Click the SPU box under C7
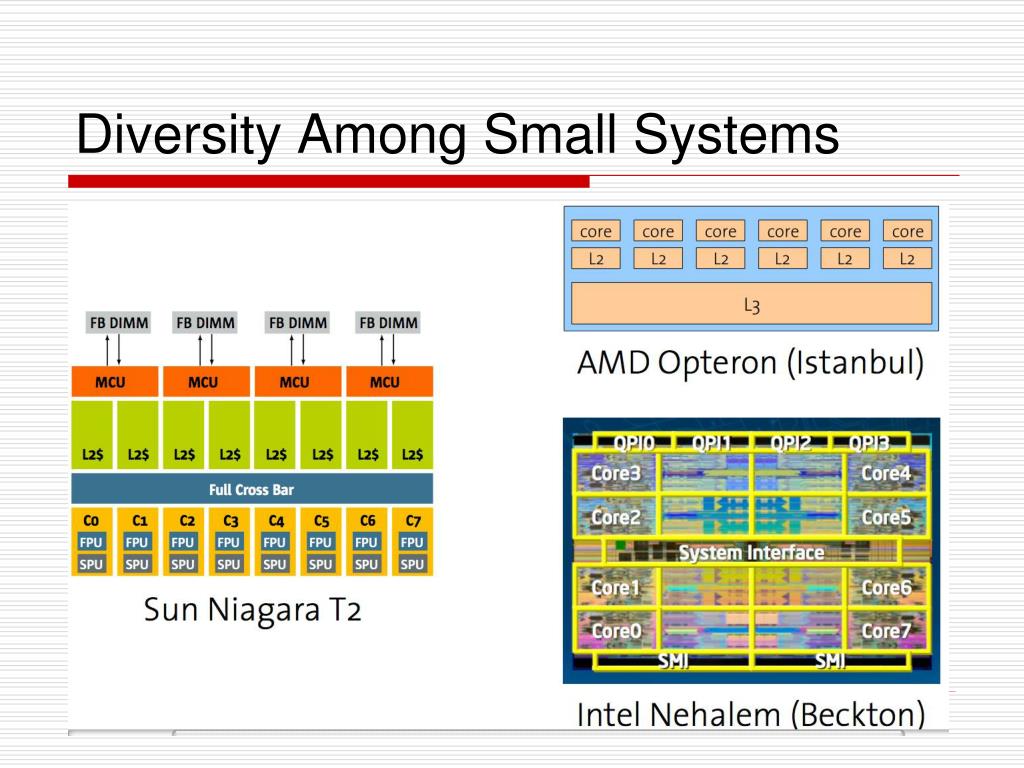This screenshot has height=768, width=1024. pos(412,564)
